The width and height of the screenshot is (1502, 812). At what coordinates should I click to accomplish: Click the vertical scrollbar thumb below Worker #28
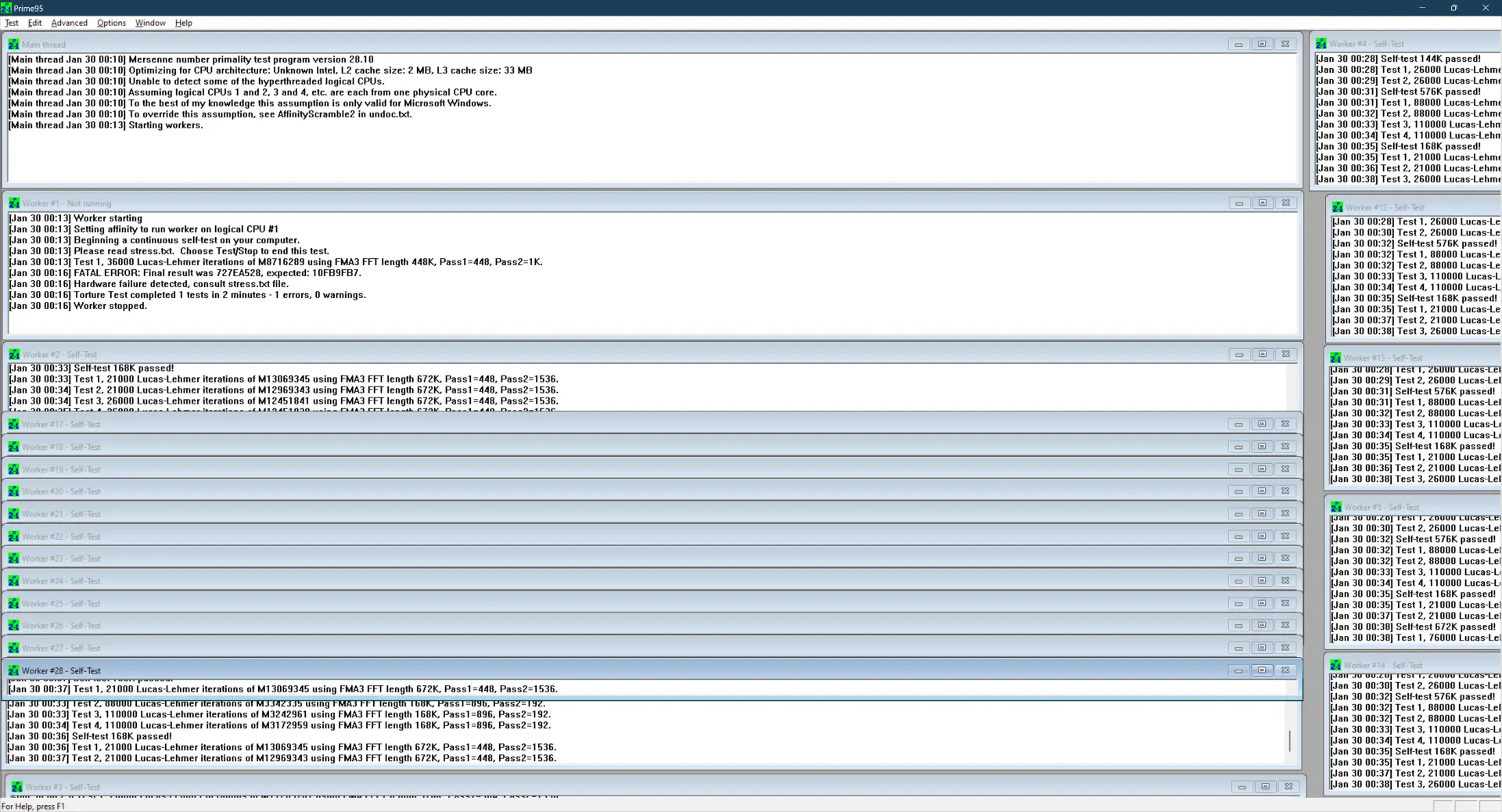tap(1289, 741)
